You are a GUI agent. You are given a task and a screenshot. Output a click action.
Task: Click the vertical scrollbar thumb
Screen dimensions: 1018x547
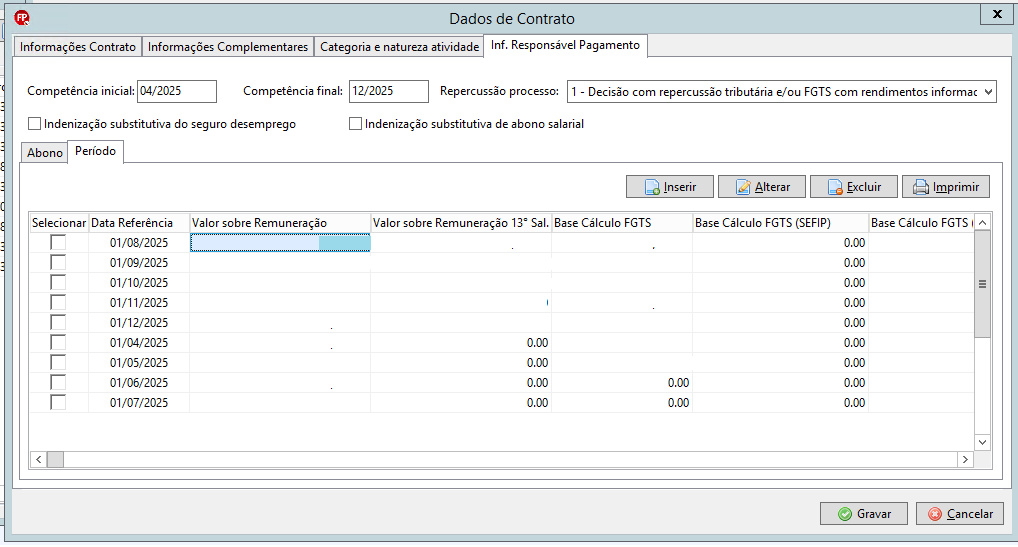point(982,284)
